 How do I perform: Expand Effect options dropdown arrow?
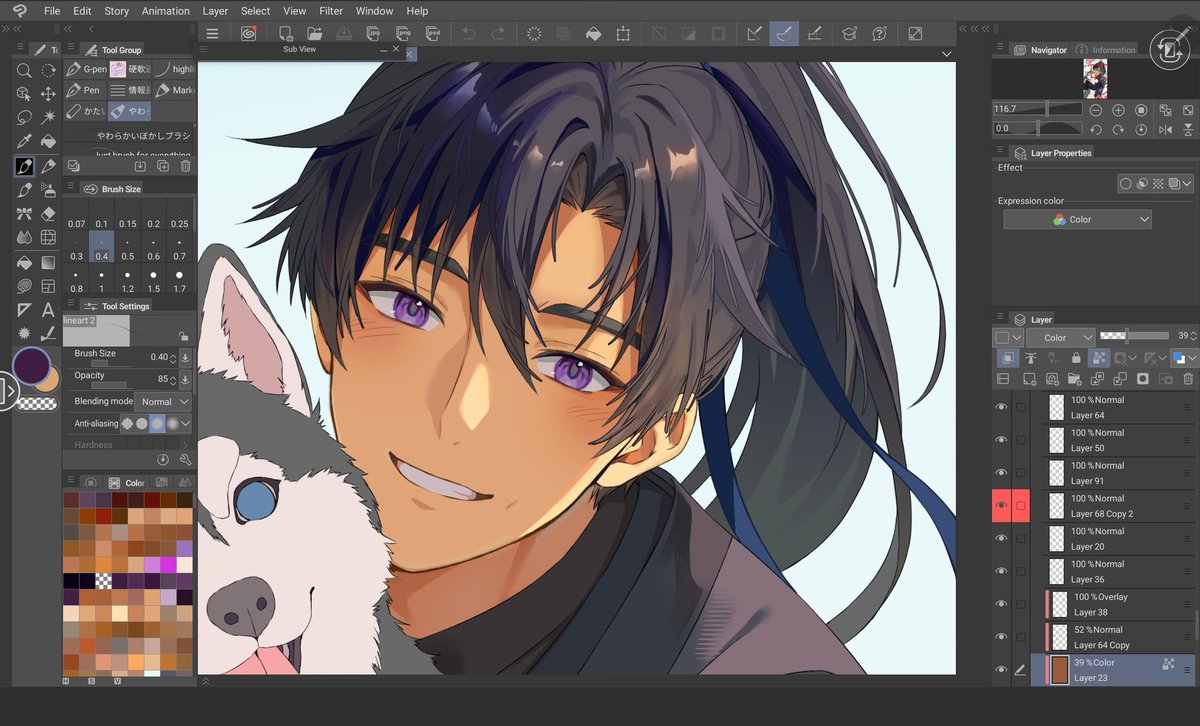point(1187,184)
